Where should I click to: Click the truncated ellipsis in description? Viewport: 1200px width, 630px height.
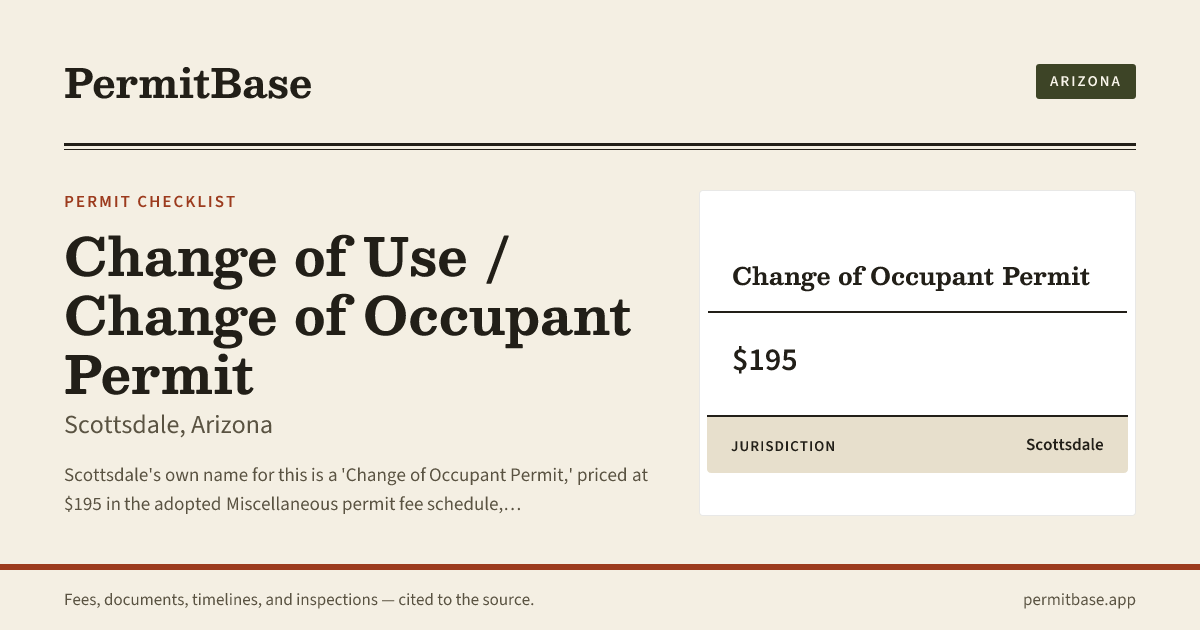coord(514,504)
